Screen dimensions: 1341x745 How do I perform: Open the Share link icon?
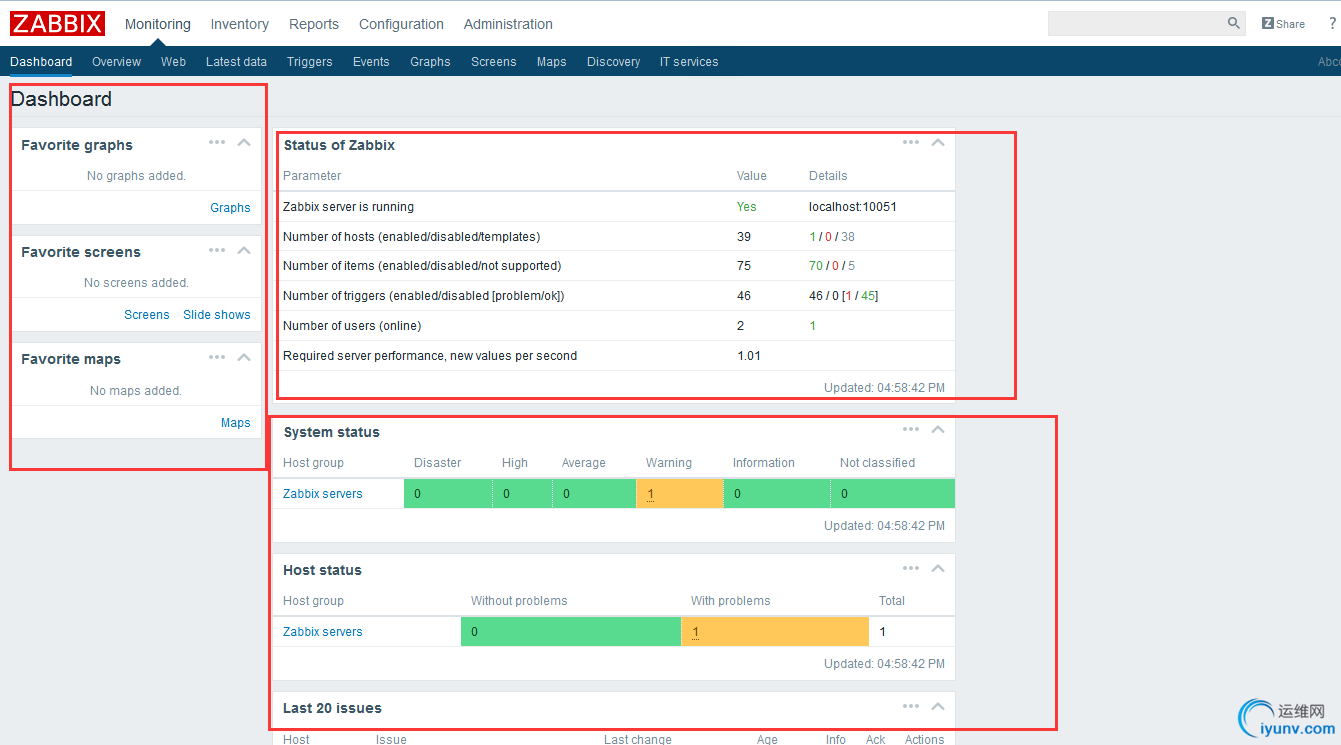(1283, 23)
